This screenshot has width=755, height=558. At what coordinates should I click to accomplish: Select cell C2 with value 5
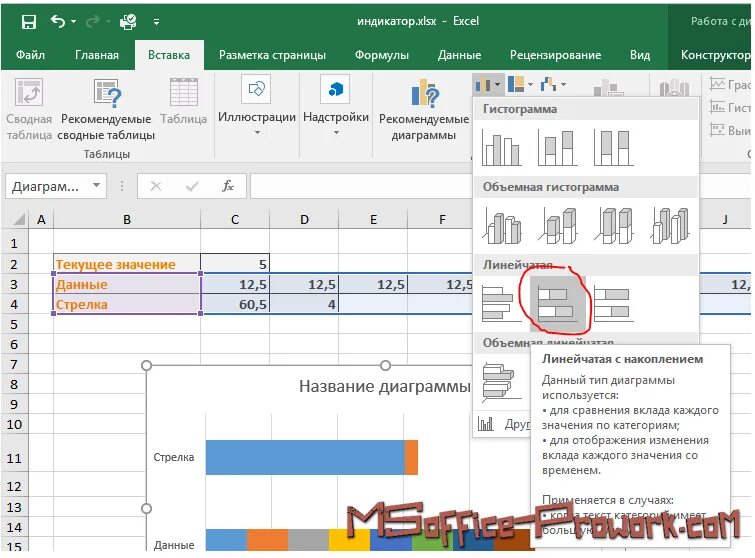[x=235, y=264]
